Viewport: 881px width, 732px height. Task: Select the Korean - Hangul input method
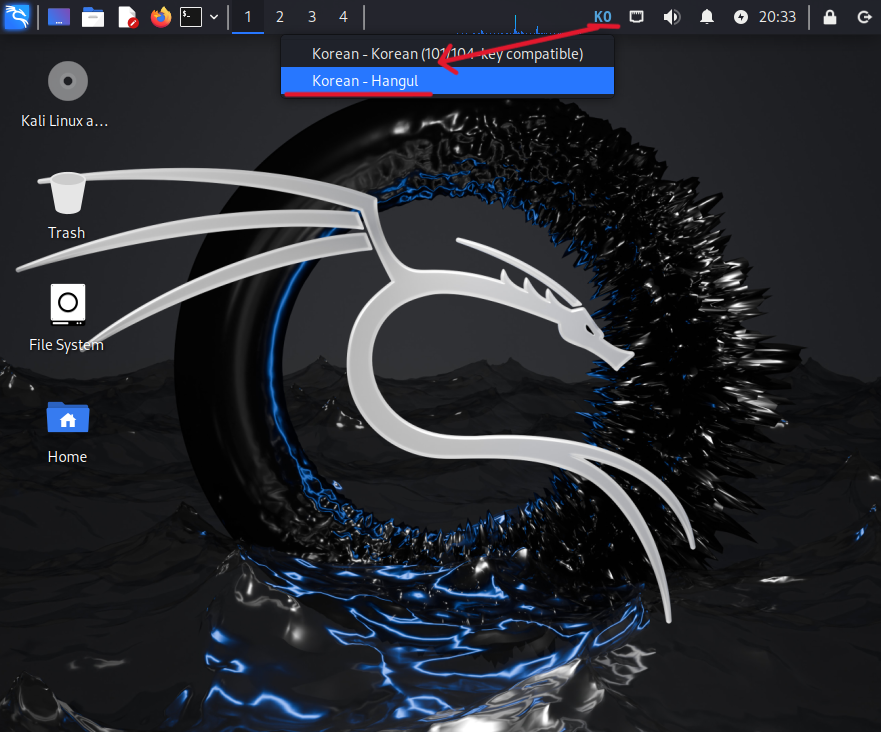pos(447,81)
